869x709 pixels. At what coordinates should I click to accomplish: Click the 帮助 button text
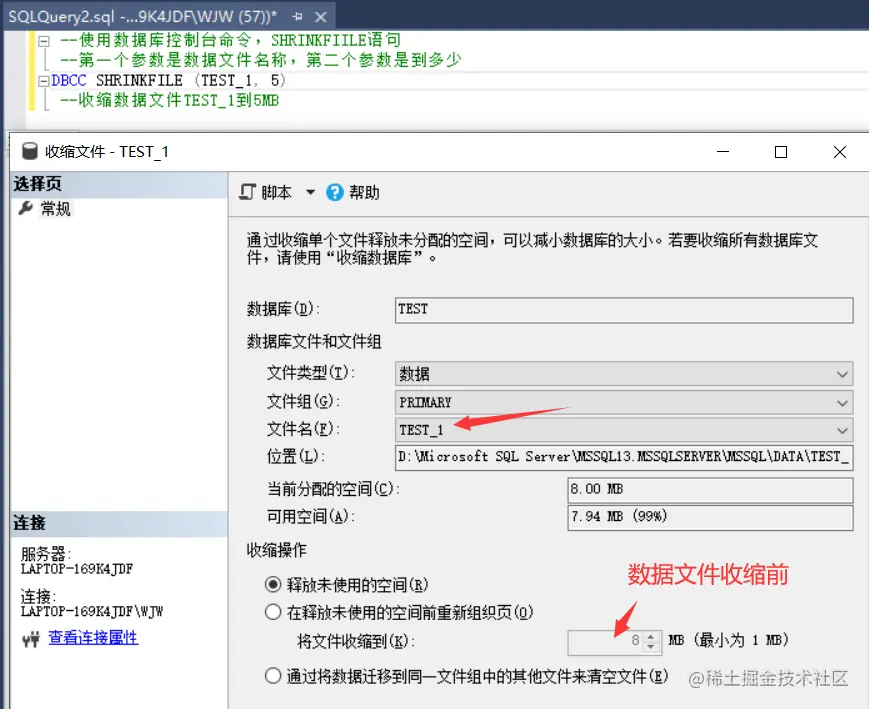364,192
